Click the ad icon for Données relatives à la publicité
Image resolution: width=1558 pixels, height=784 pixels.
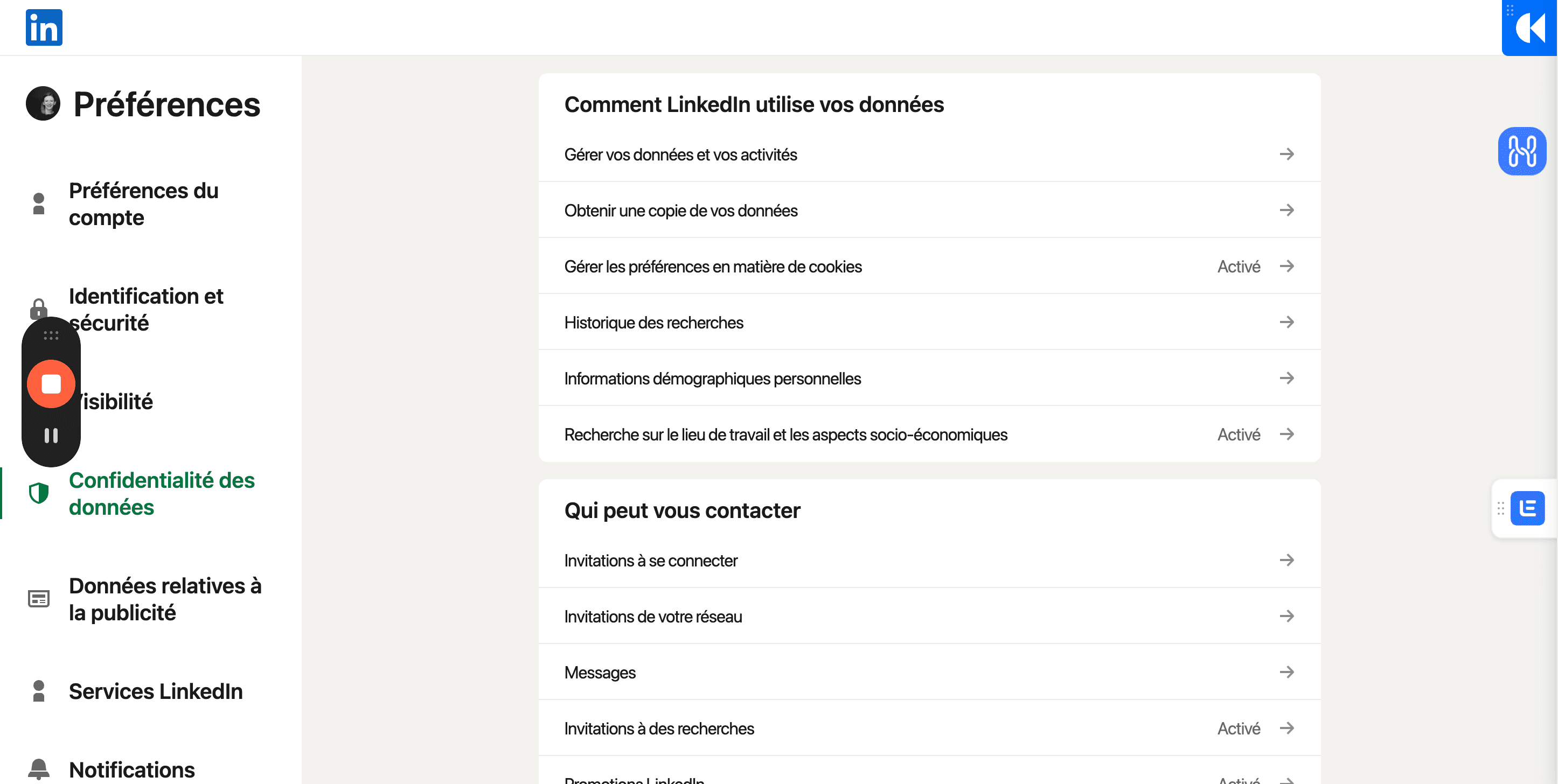(39, 598)
